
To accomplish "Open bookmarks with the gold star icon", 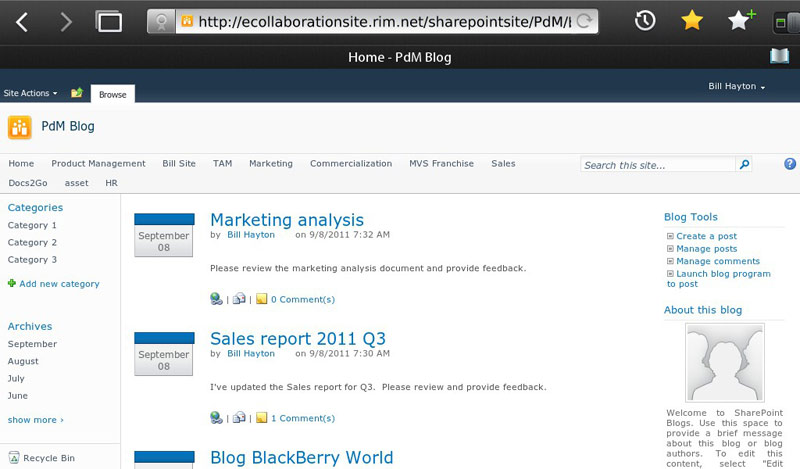I will point(692,20).
